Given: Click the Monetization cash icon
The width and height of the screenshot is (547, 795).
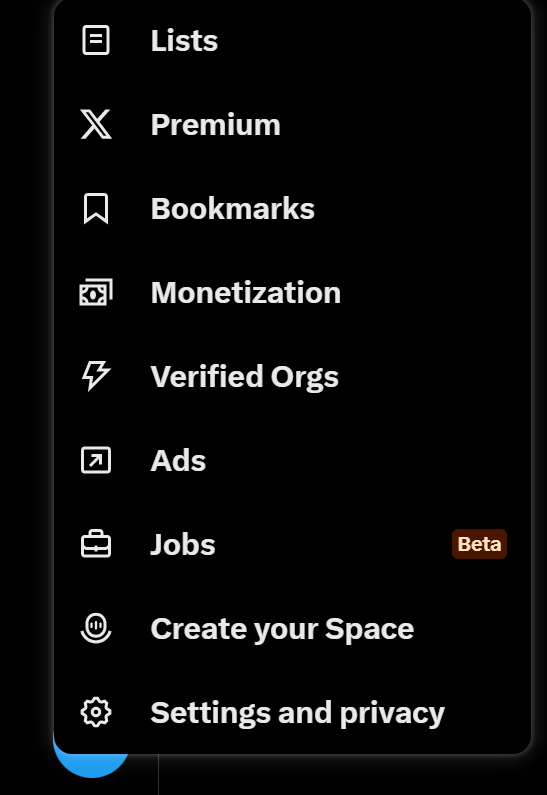Looking at the screenshot, I should pyautogui.click(x=96, y=292).
